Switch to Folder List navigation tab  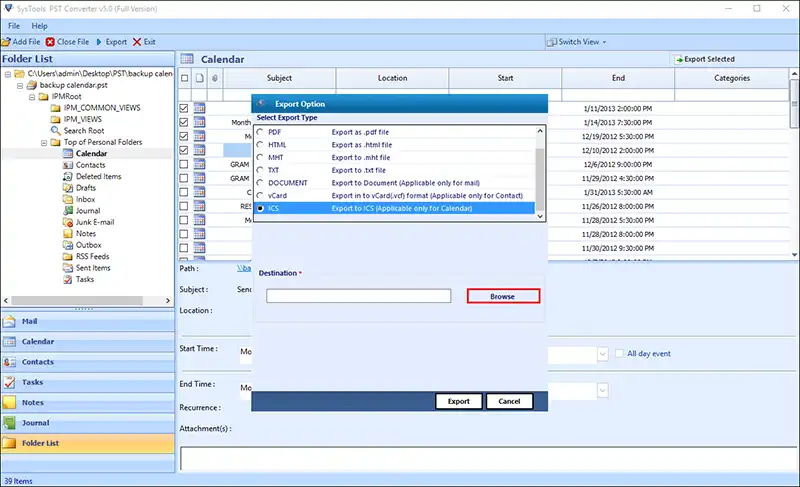click(x=87, y=443)
